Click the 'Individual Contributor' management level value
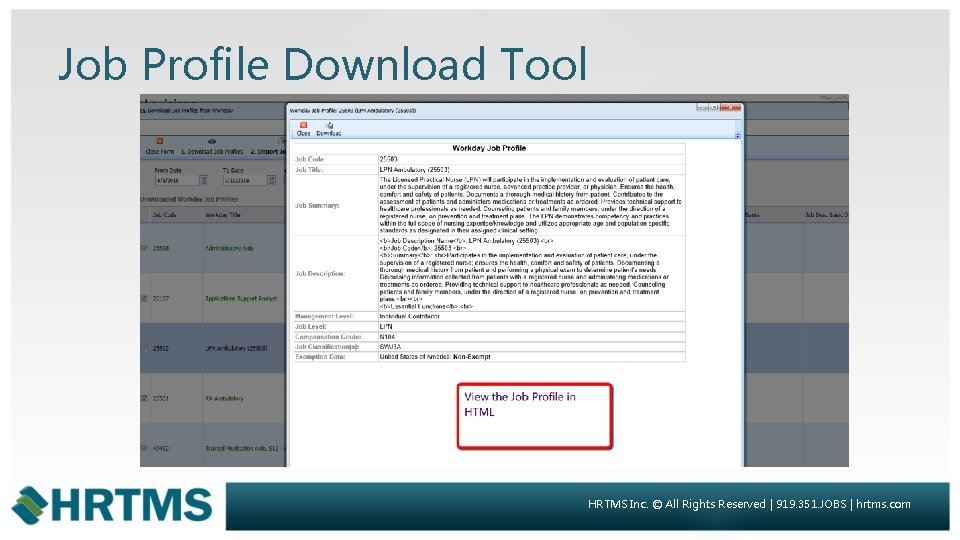 [x=409, y=317]
